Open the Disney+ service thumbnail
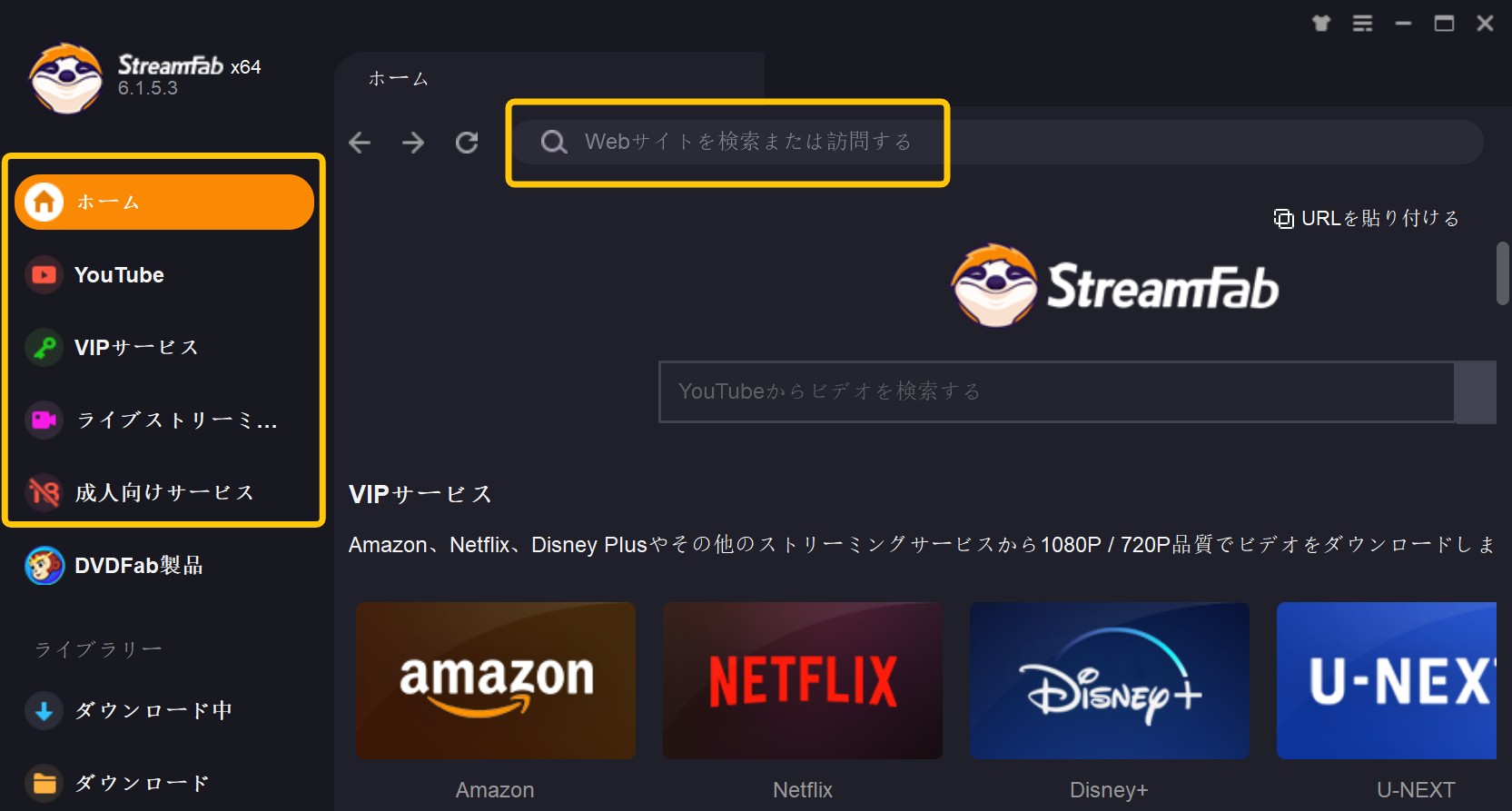This screenshot has height=811, width=1512. [x=1110, y=680]
